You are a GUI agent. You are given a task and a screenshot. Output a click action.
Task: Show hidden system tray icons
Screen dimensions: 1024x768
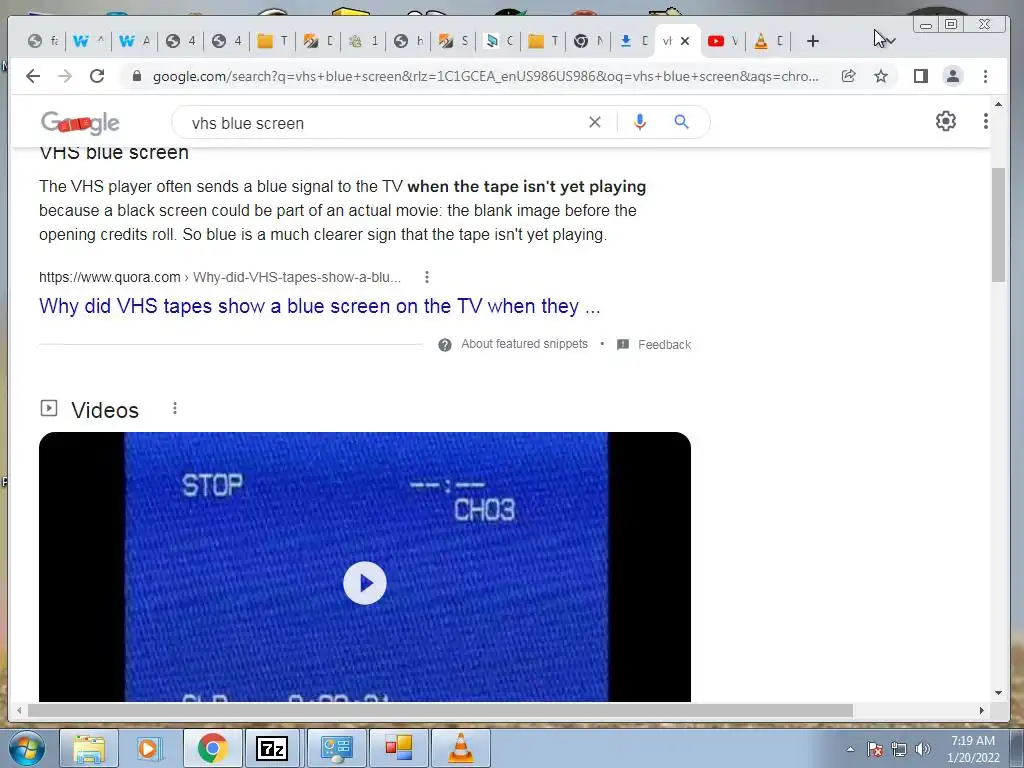click(850, 749)
